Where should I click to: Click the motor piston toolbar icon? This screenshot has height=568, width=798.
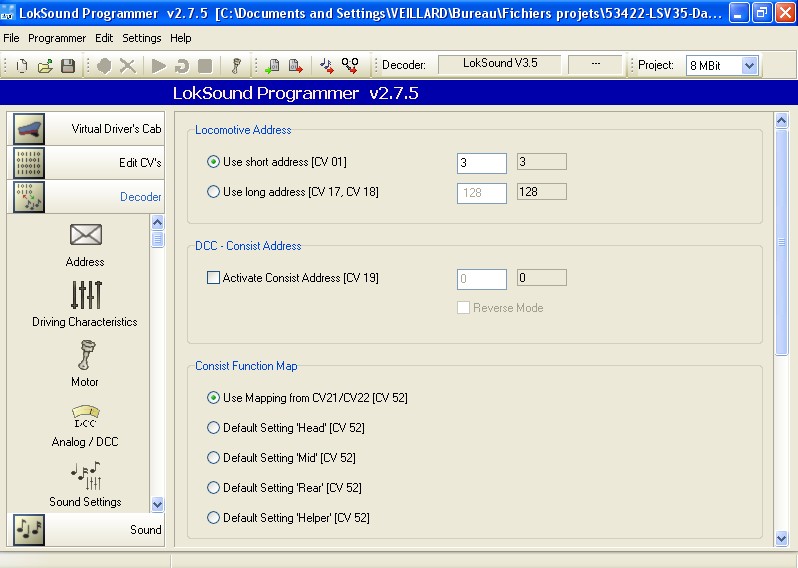click(x=236, y=66)
